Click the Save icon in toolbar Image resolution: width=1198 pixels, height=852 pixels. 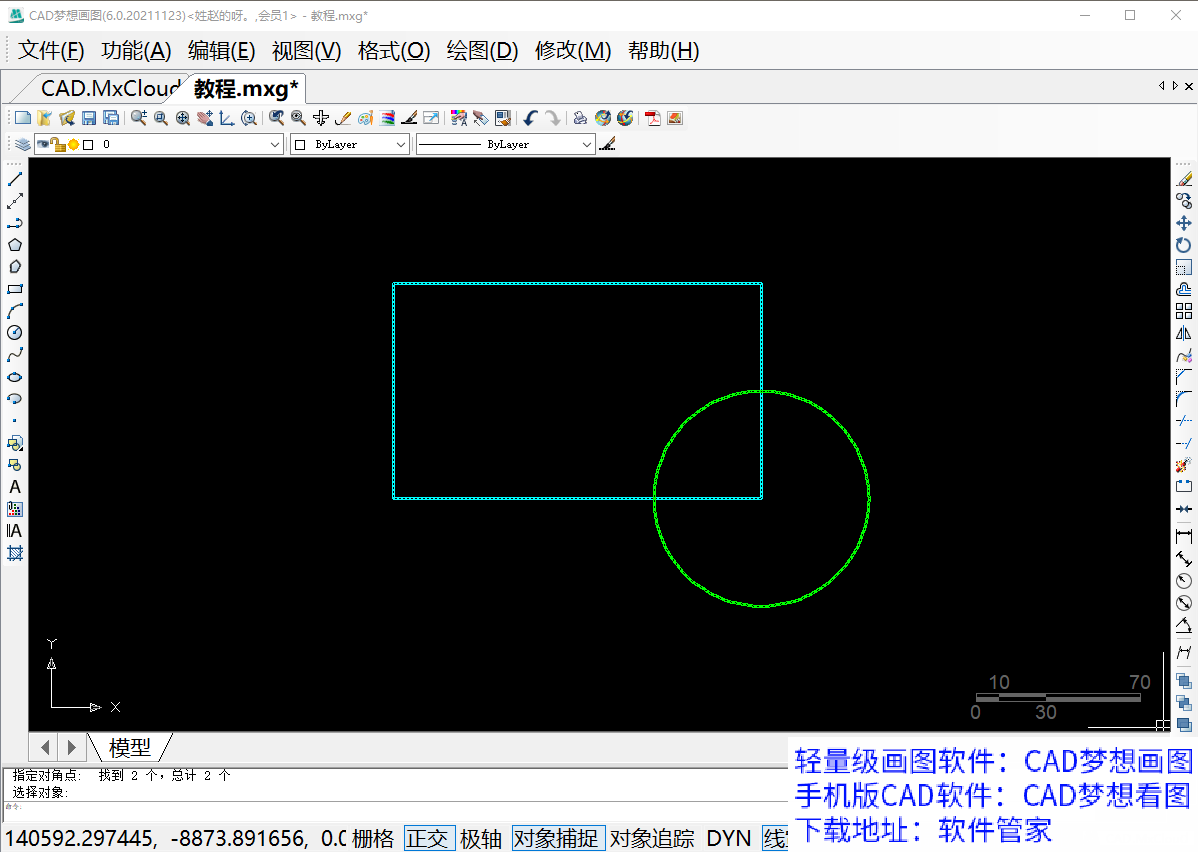[89, 118]
